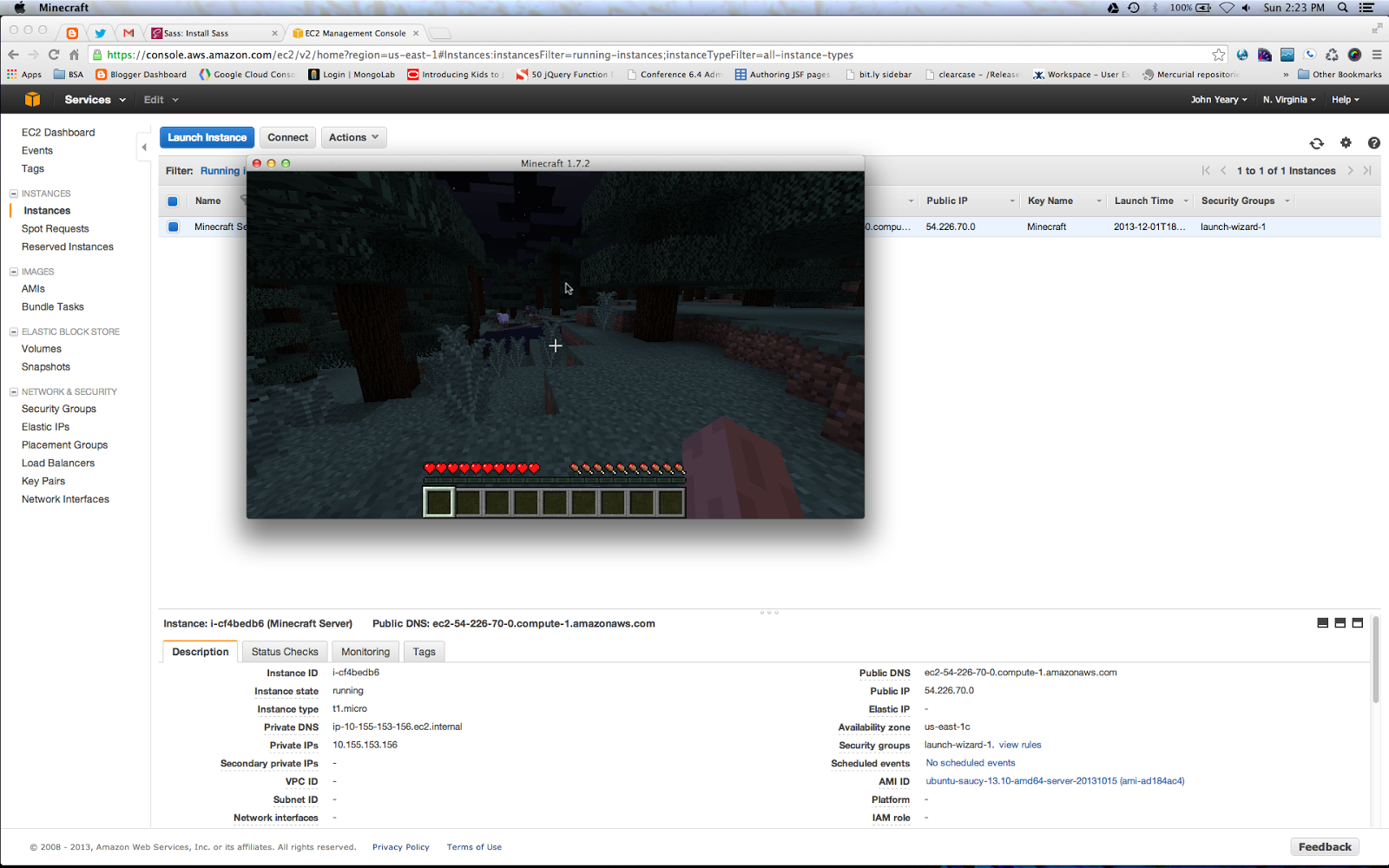Click the browser address bar URL
This screenshot has width=1389, height=868.
tap(480, 55)
